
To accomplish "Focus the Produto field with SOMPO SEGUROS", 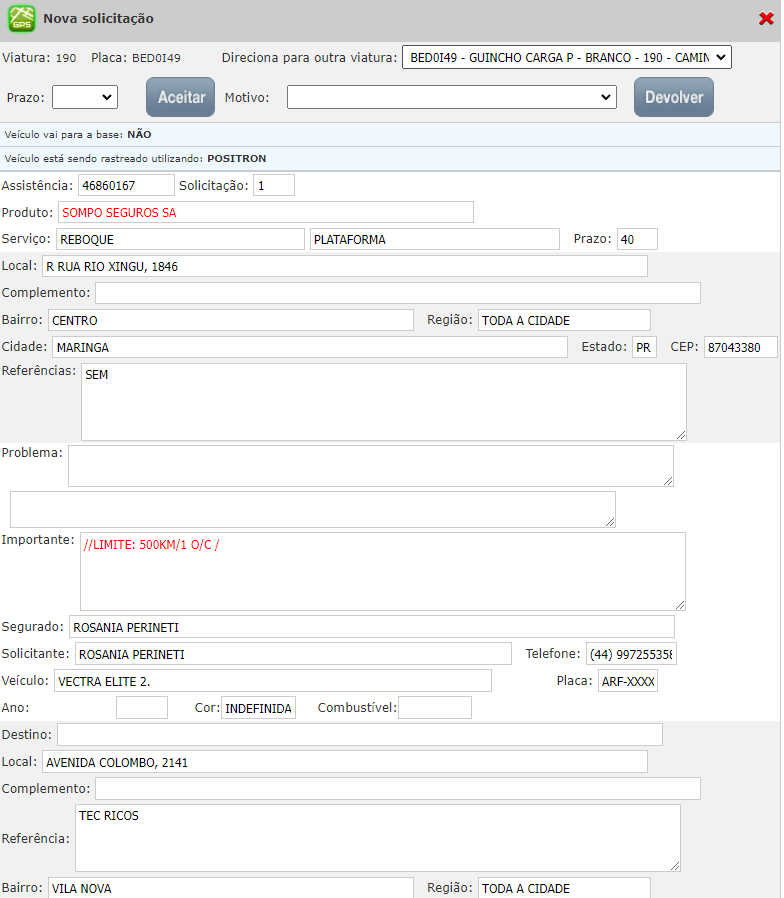I will [x=264, y=212].
